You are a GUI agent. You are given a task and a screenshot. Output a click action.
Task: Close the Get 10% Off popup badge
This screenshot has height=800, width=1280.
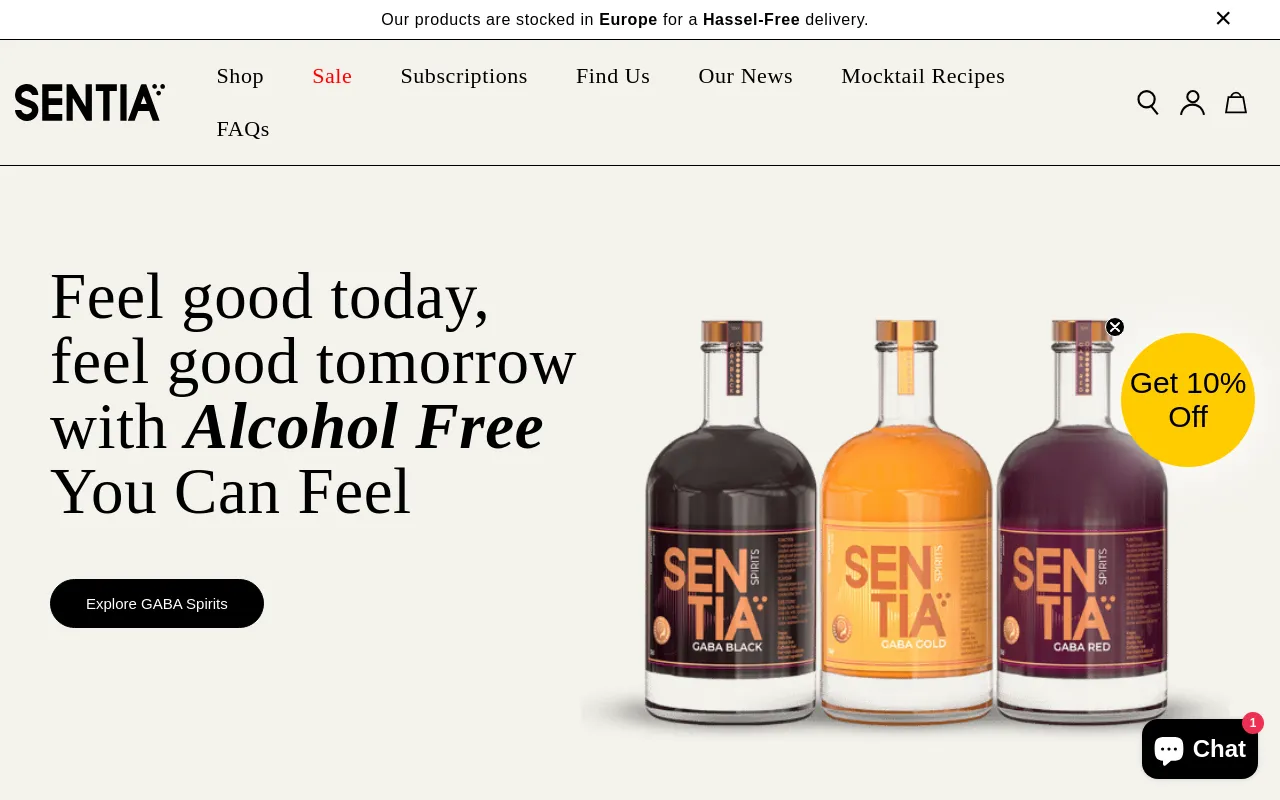(1115, 327)
